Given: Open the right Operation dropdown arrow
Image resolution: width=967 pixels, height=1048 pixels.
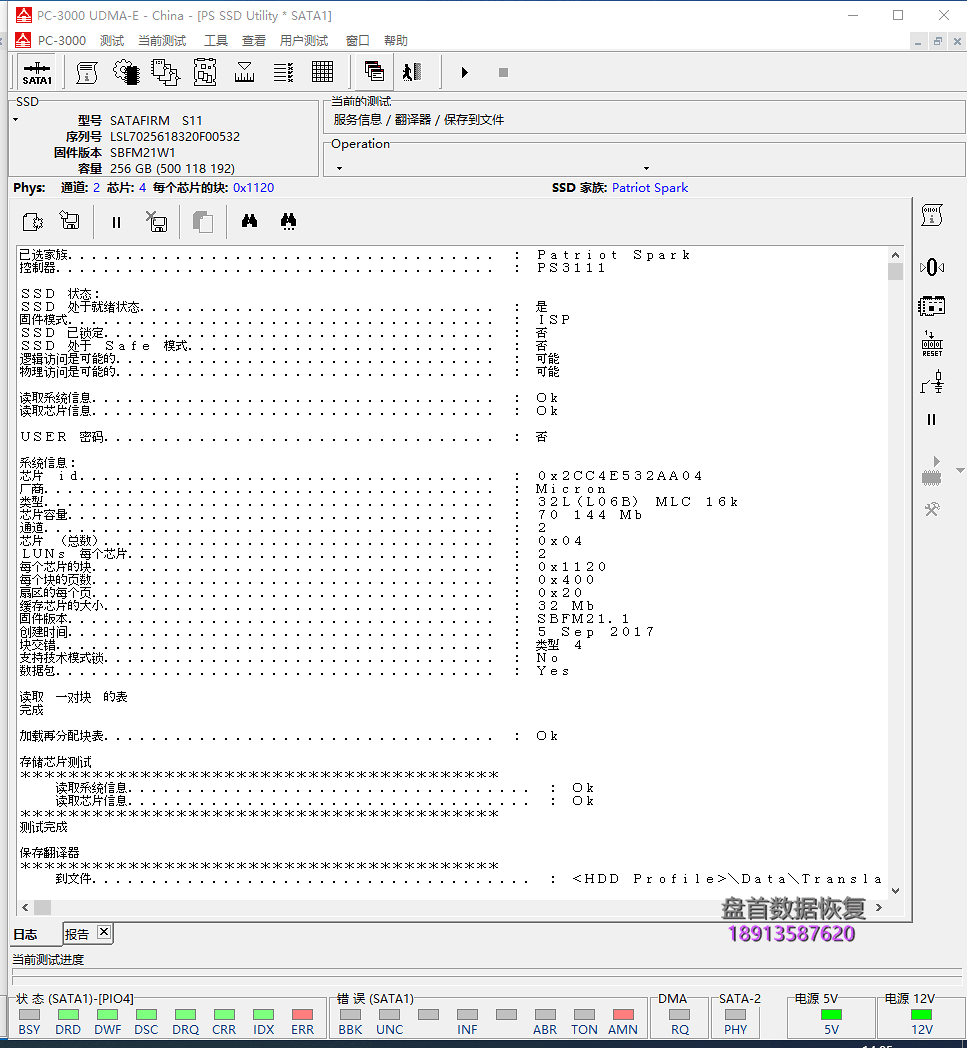Looking at the screenshot, I should (646, 168).
